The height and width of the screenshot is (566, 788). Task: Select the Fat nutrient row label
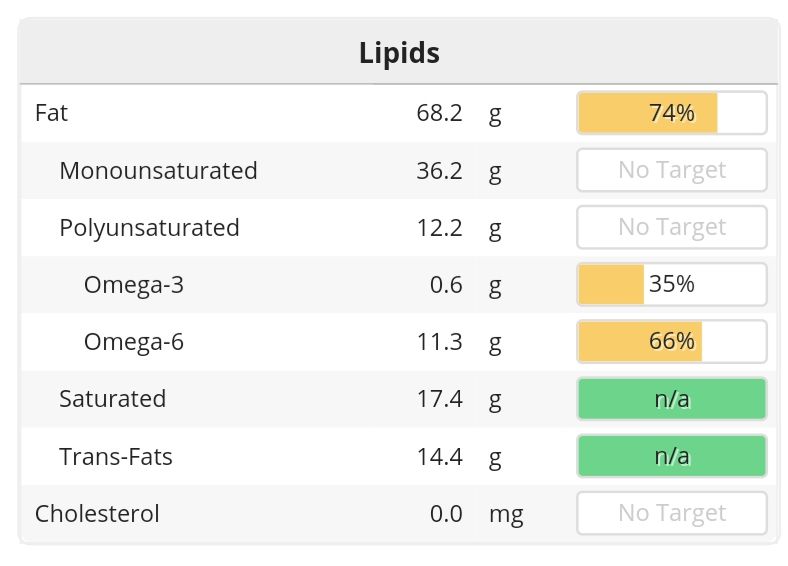[52, 113]
